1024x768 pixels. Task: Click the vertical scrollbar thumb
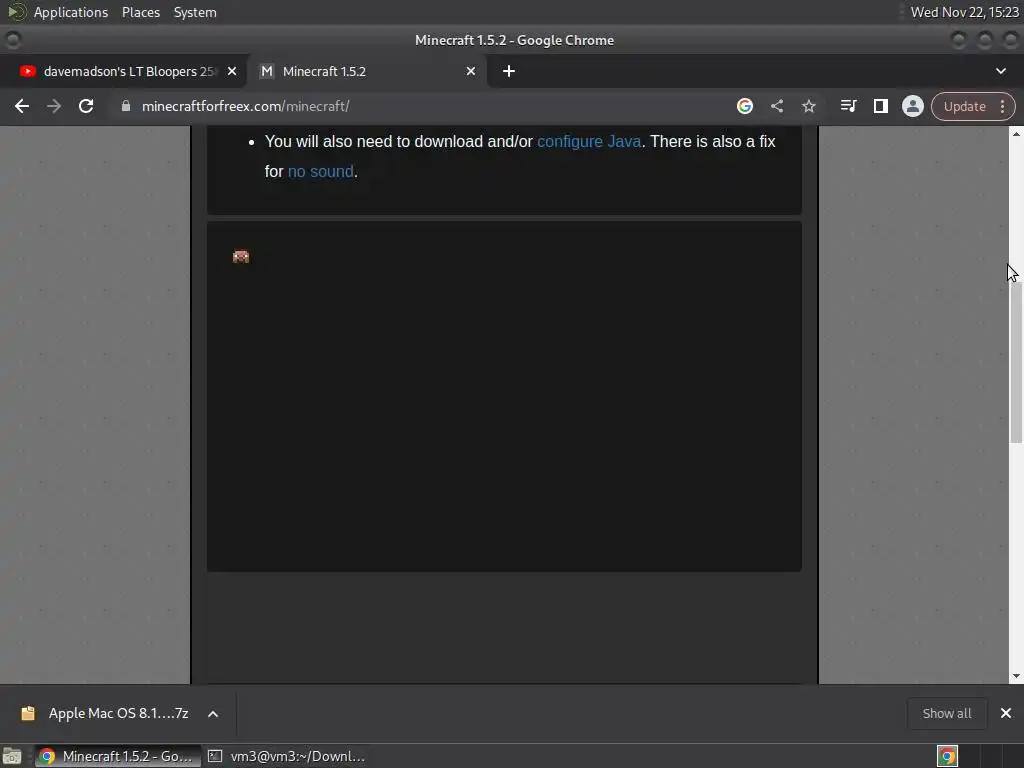coord(1016,363)
